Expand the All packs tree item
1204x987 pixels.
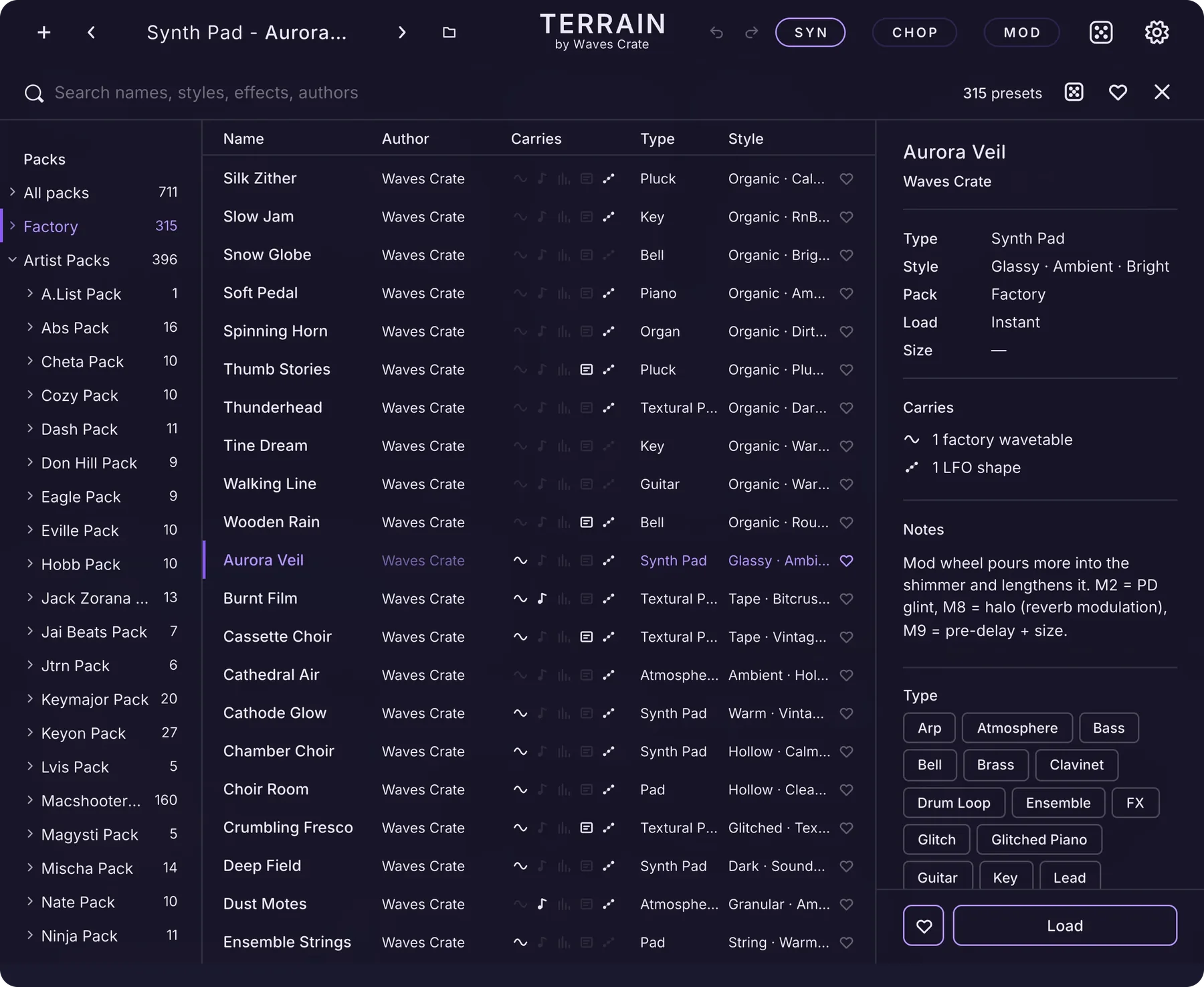tap(13, 192)
